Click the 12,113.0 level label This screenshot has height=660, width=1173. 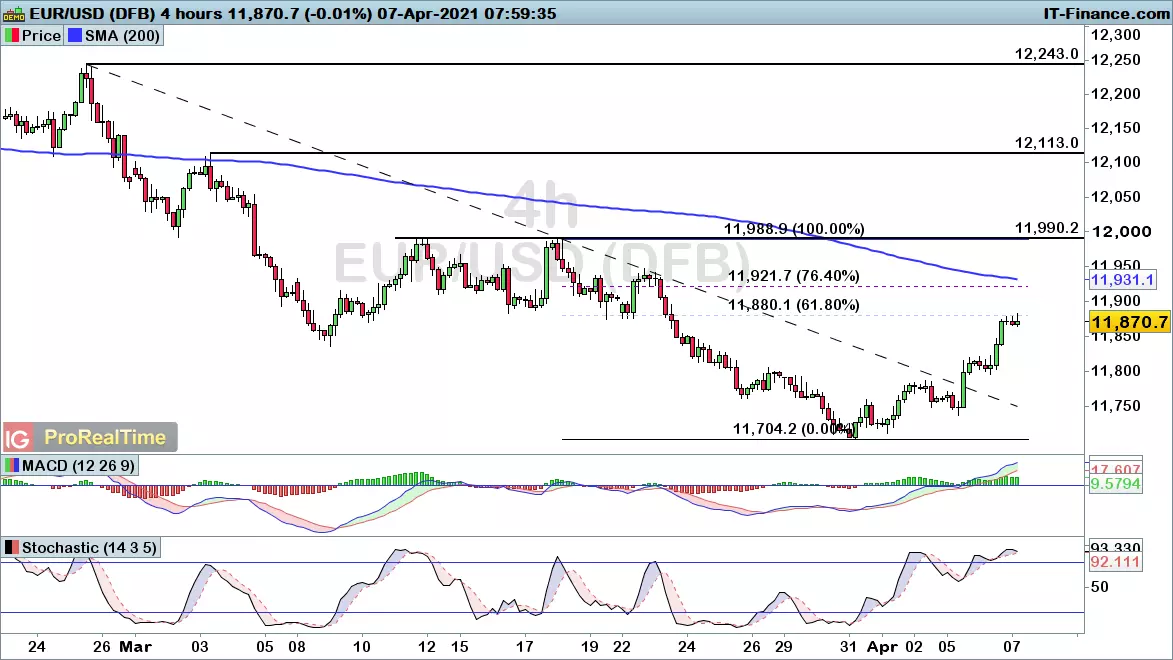coord(1047,143)
